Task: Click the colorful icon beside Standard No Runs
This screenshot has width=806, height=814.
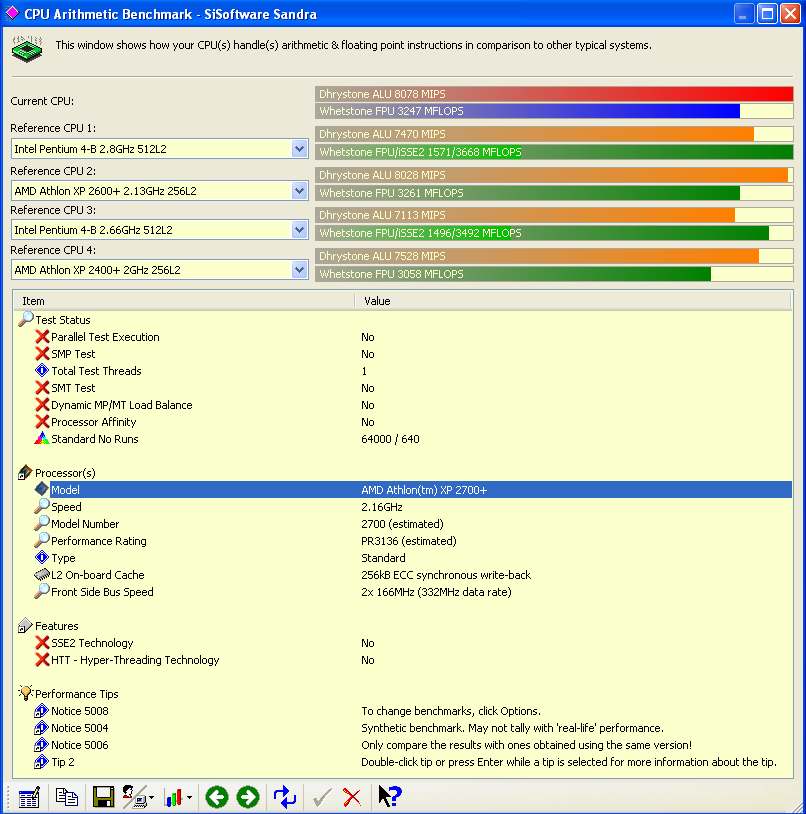Action: click(42, 439)
